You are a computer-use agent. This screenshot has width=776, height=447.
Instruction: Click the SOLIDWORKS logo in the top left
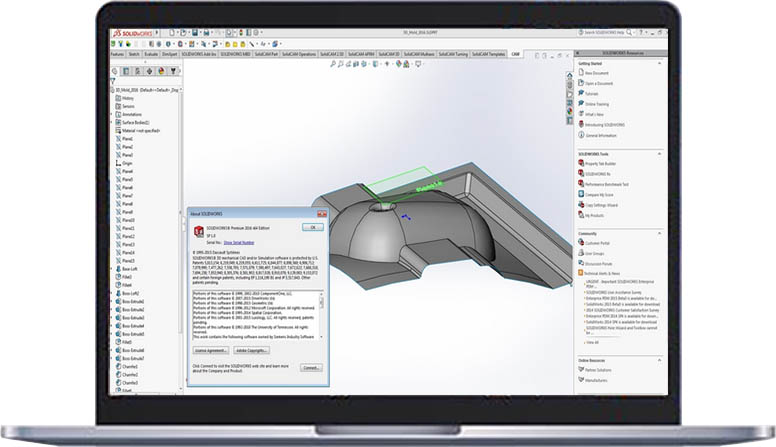(x=133, y=33)
